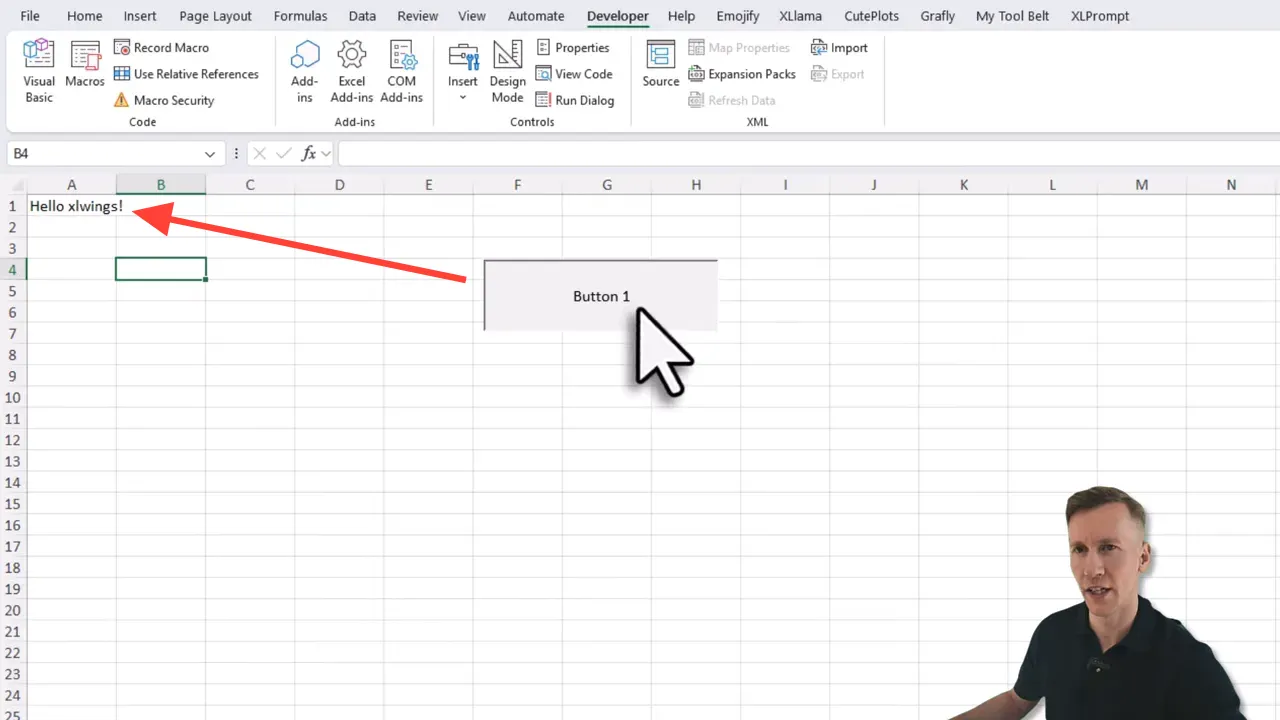The image size is (1280, 720).
Task: Switch to the Developer tab
Action: [x=617, y=15]
